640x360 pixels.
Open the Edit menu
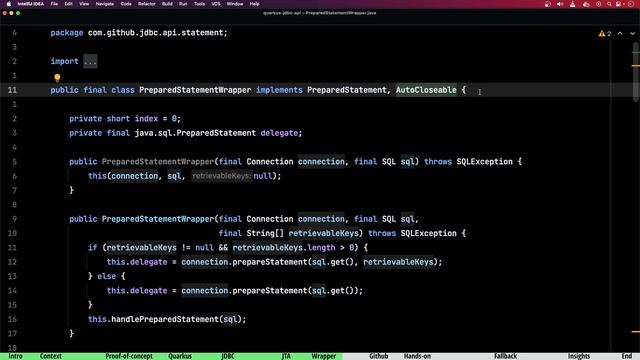coord(68,4)
